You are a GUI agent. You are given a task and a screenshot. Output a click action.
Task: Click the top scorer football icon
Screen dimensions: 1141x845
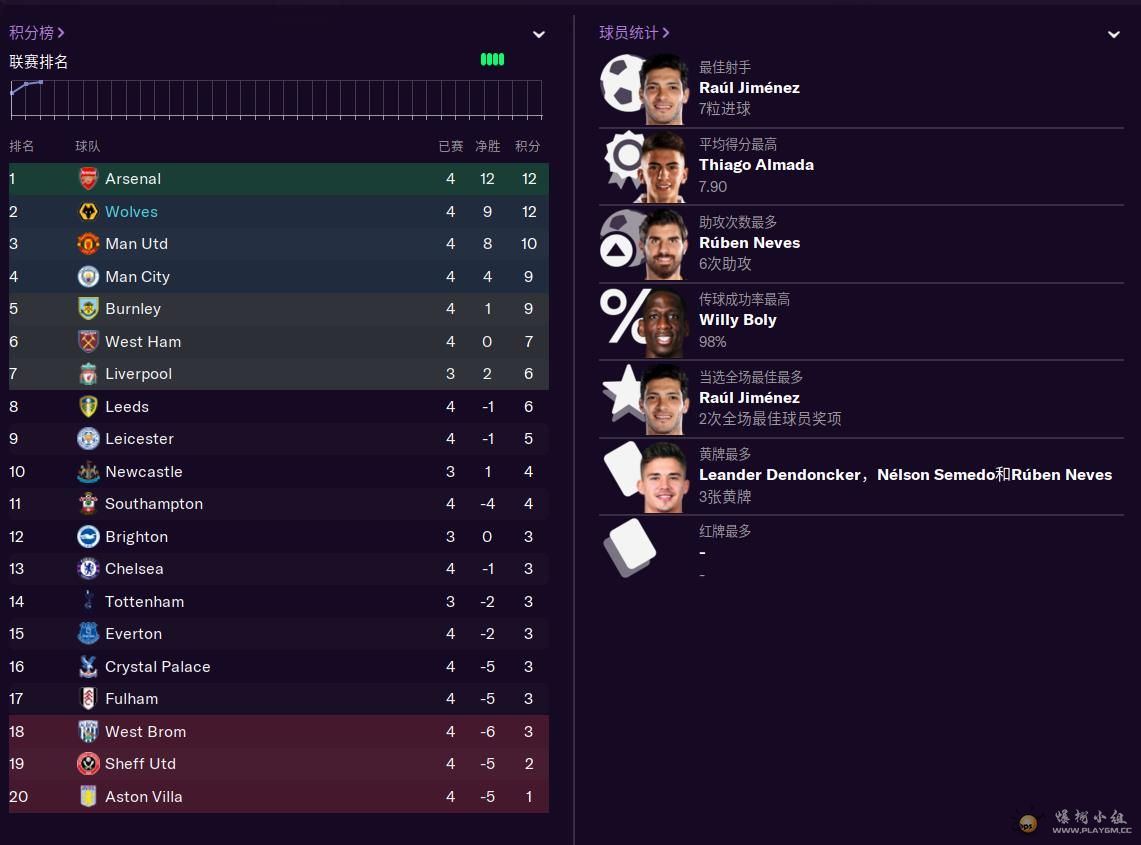(622, 84)
